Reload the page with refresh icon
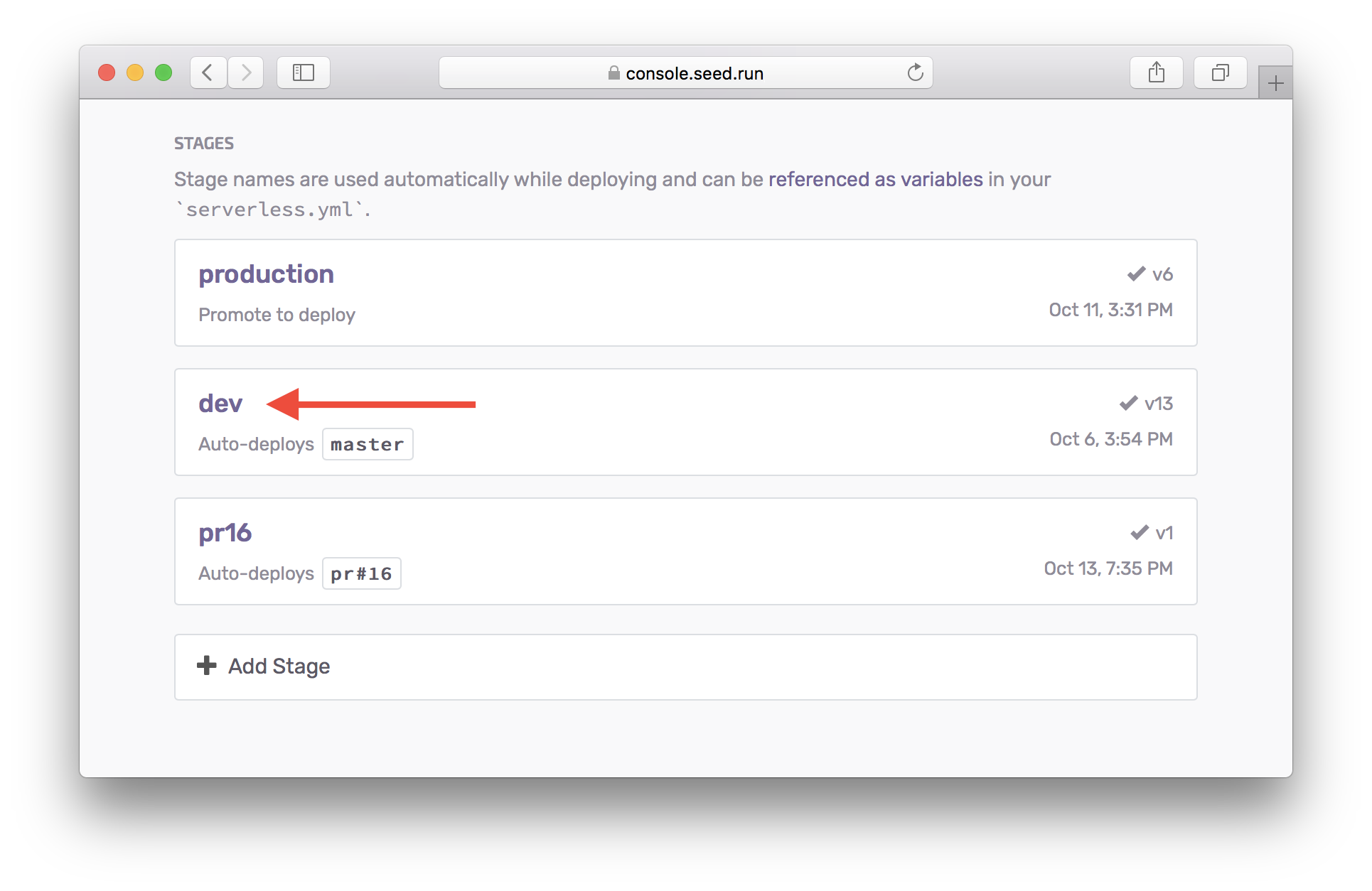This screenshot has height=891, width=1372. click(x=915, y=72)
